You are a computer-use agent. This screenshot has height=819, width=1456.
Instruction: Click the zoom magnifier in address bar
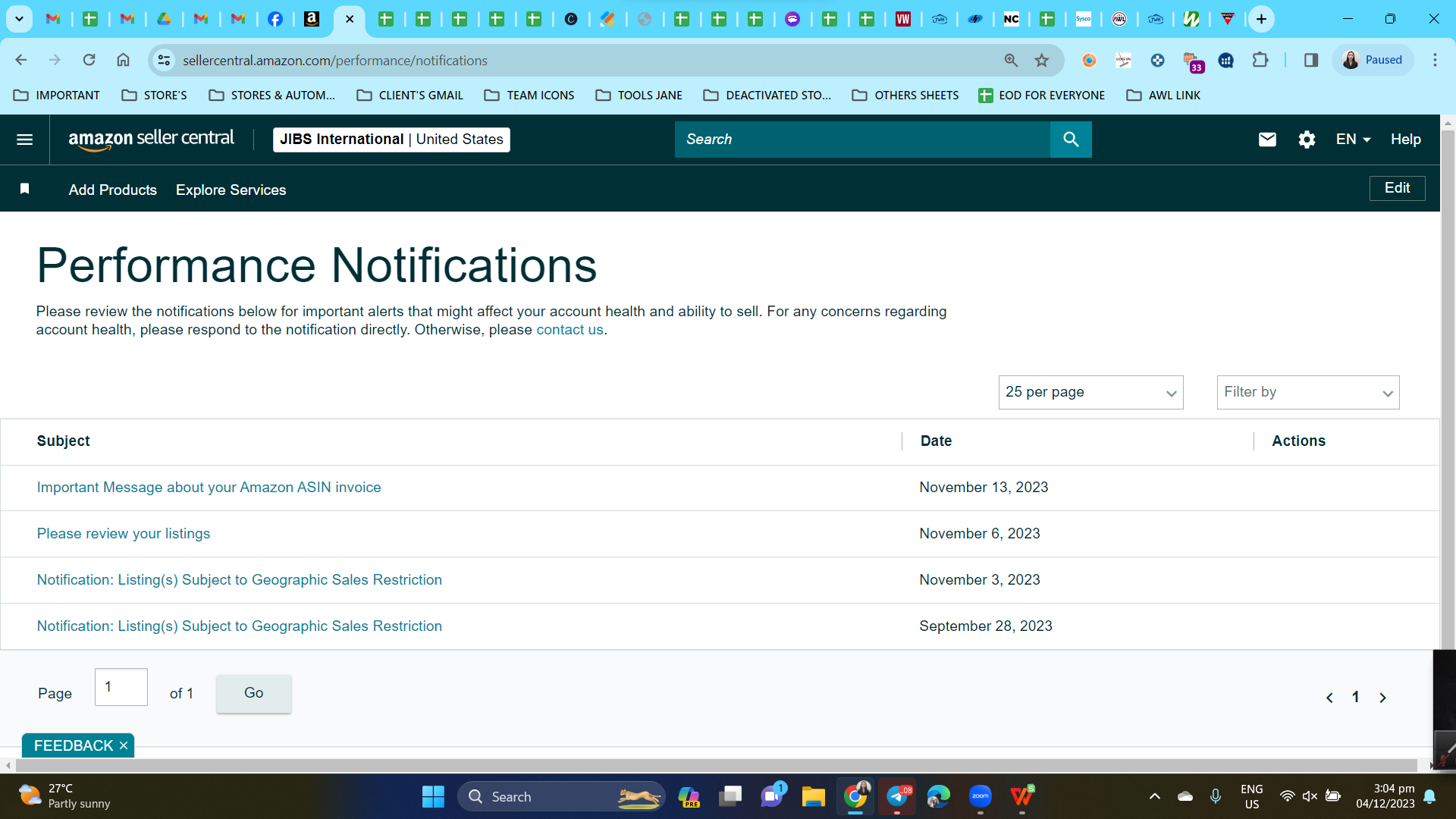click(1011, 60)
